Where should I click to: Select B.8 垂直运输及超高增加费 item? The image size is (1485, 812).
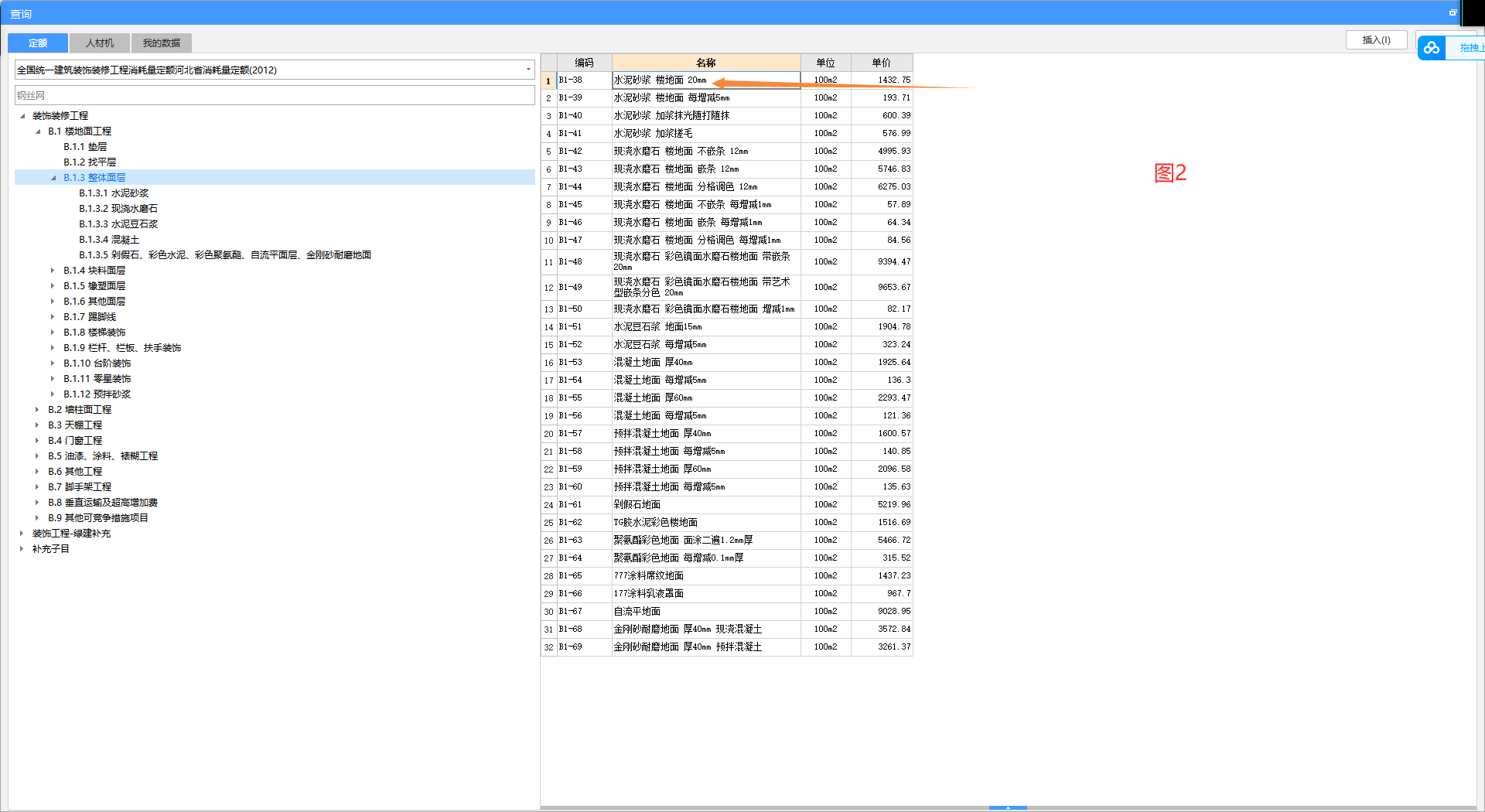tap(103, 503)
